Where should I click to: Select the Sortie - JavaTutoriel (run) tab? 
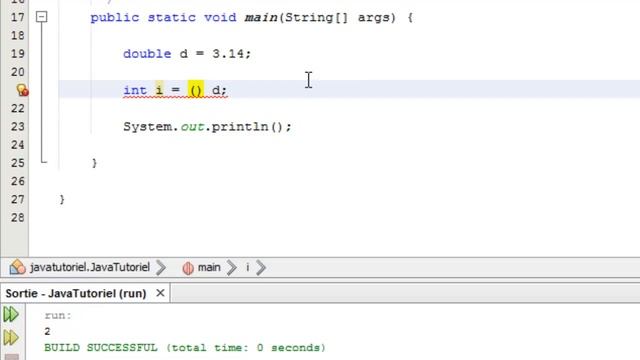[x=76, y=293]
